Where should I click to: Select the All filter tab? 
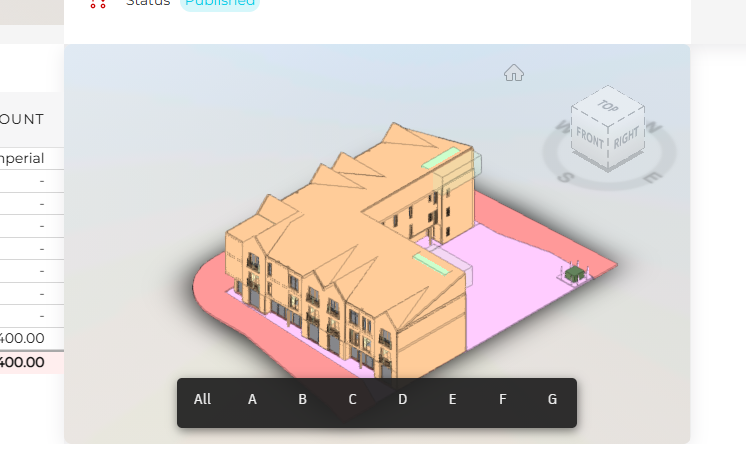[202, 399]
